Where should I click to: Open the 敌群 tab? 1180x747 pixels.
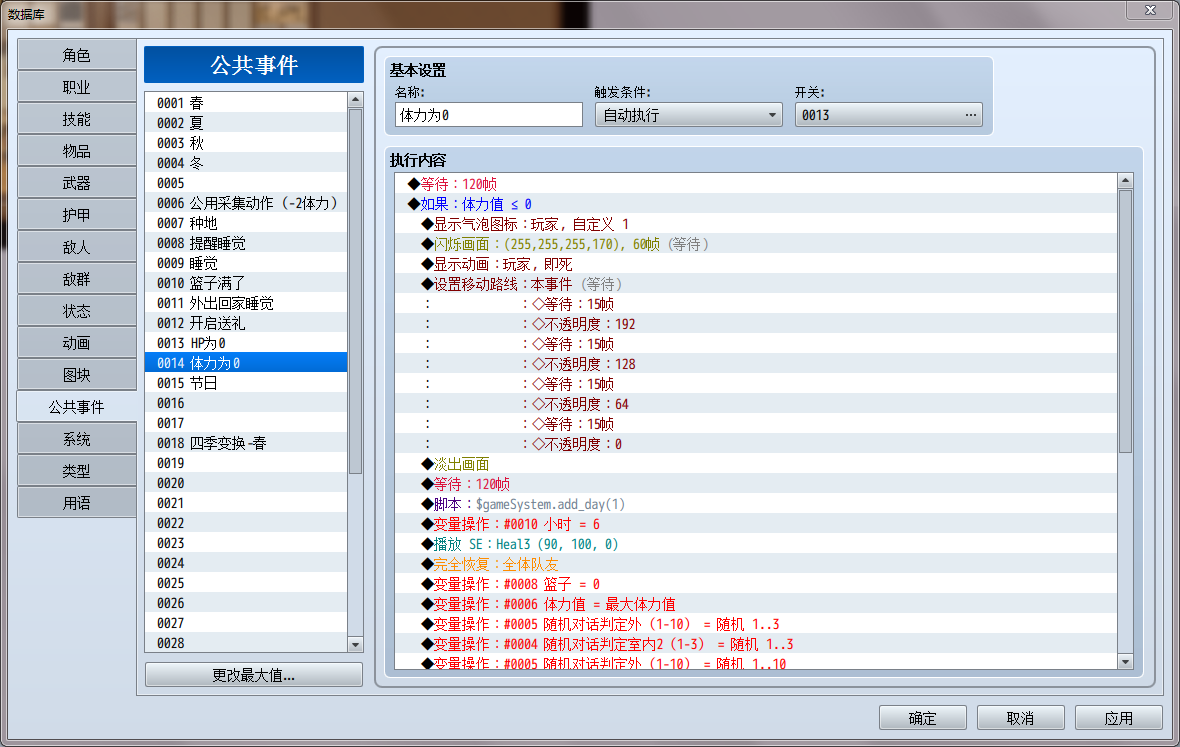click(76, 279)
